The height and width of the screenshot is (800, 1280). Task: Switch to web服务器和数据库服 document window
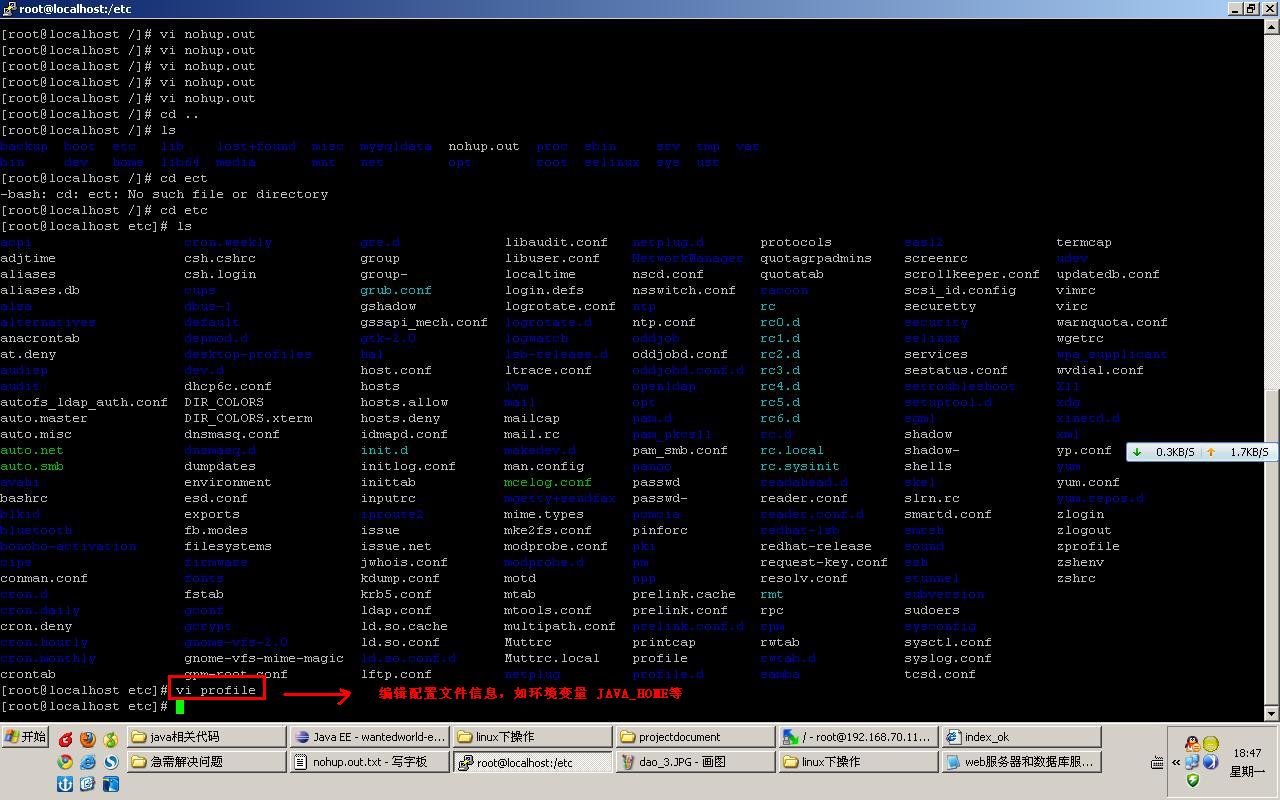[x=1020, y=762]
